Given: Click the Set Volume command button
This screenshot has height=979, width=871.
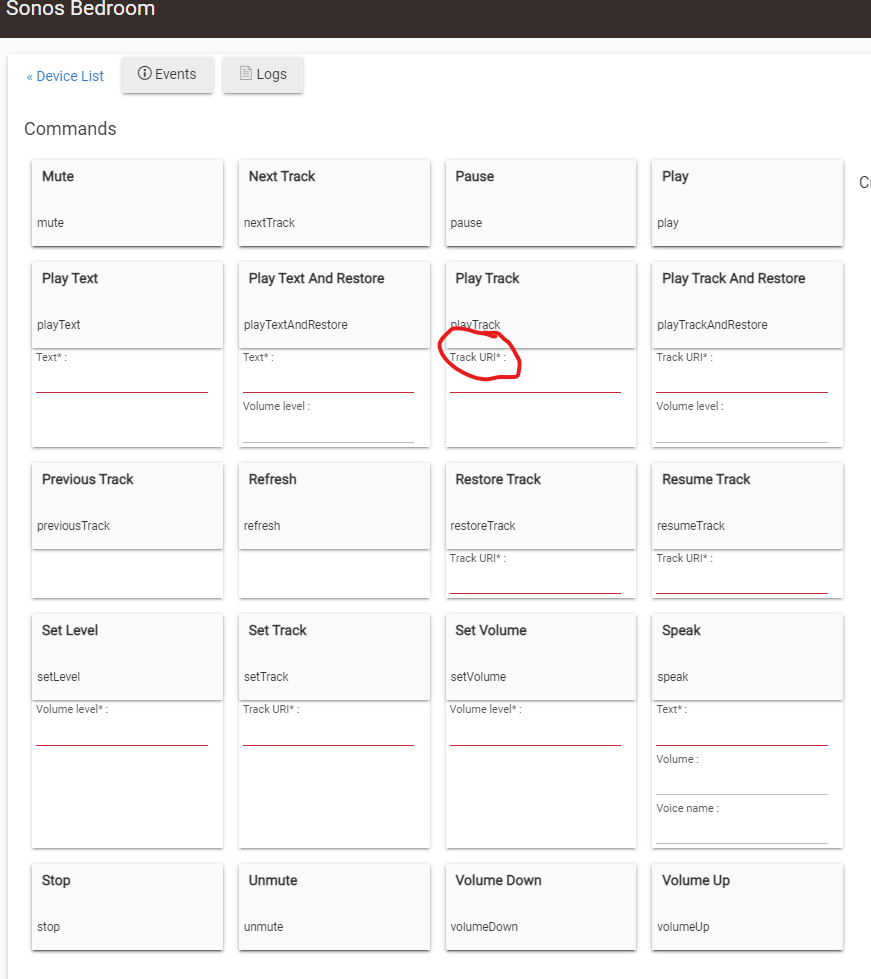Looking at the screenshot, I should (x=540, y=656).
